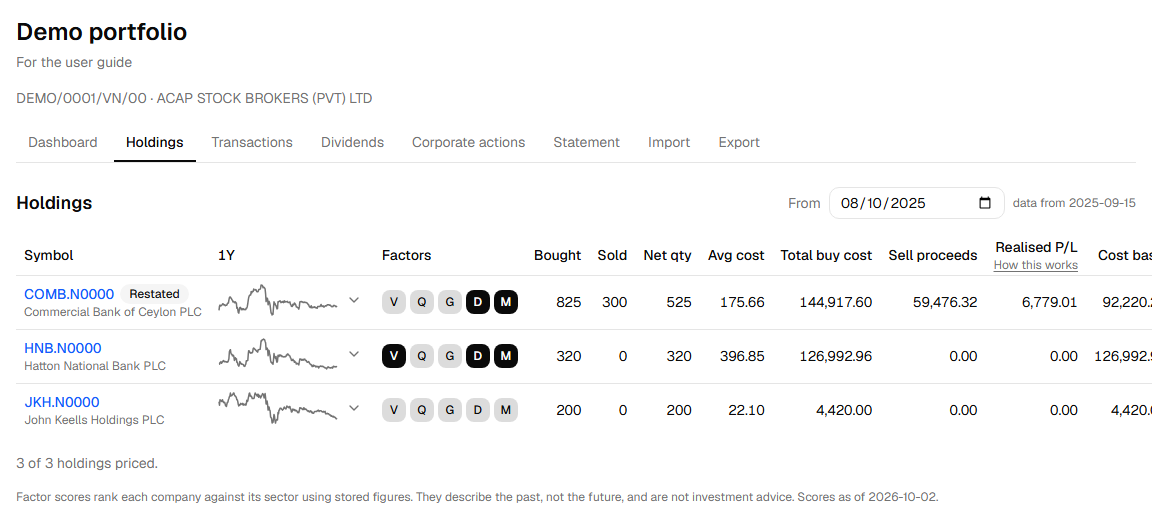Click the Sold column header
1152x521 pixels.
point(612,256)
